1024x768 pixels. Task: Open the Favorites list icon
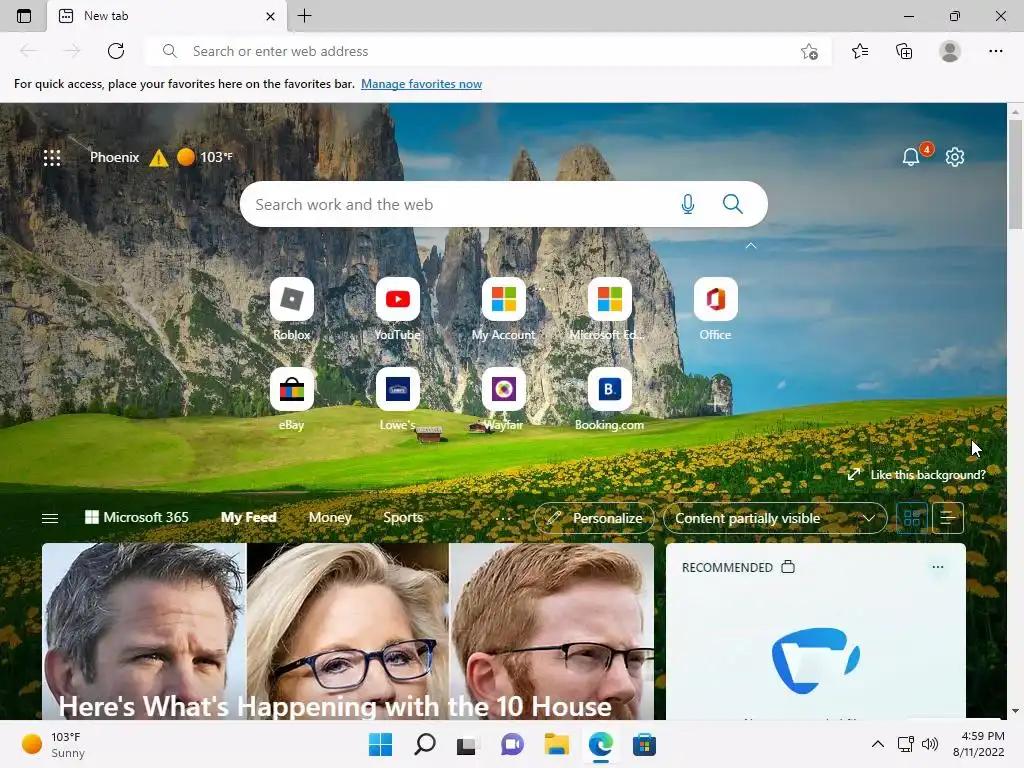pos(860,51)
